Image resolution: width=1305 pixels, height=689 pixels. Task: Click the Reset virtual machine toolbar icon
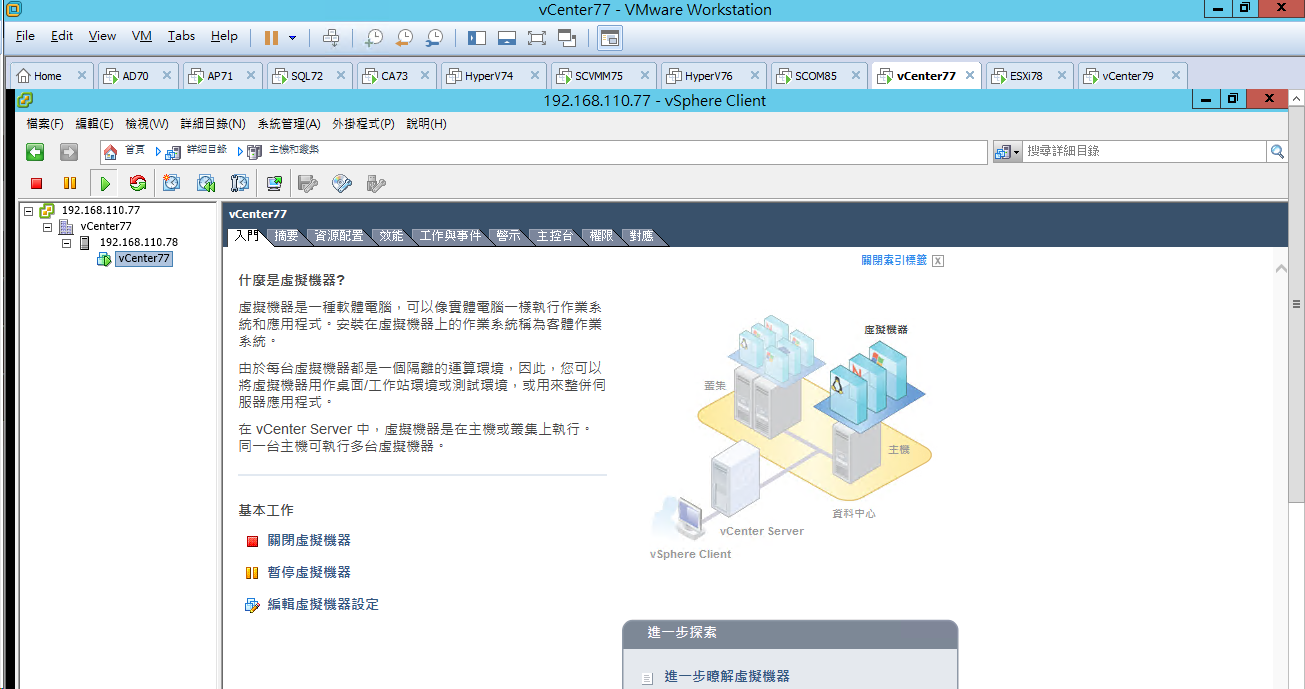click(138, 183)
